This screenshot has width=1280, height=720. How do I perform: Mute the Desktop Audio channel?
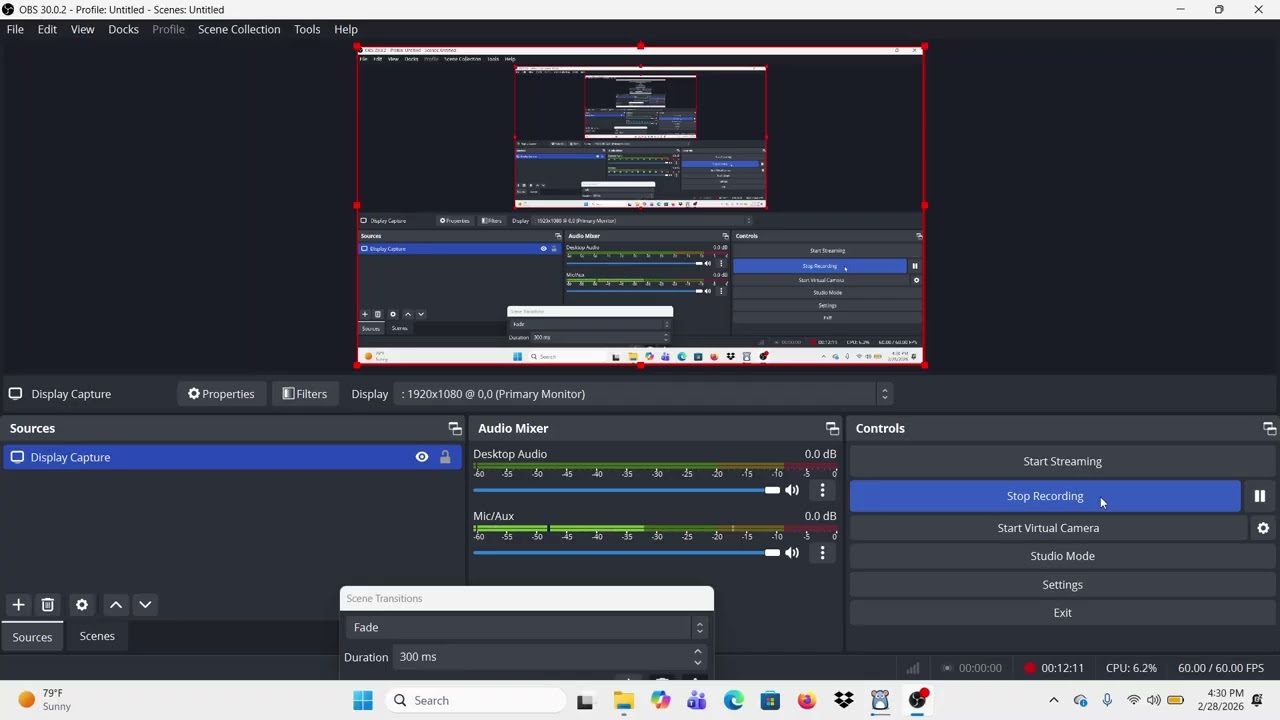pos(792,490)
